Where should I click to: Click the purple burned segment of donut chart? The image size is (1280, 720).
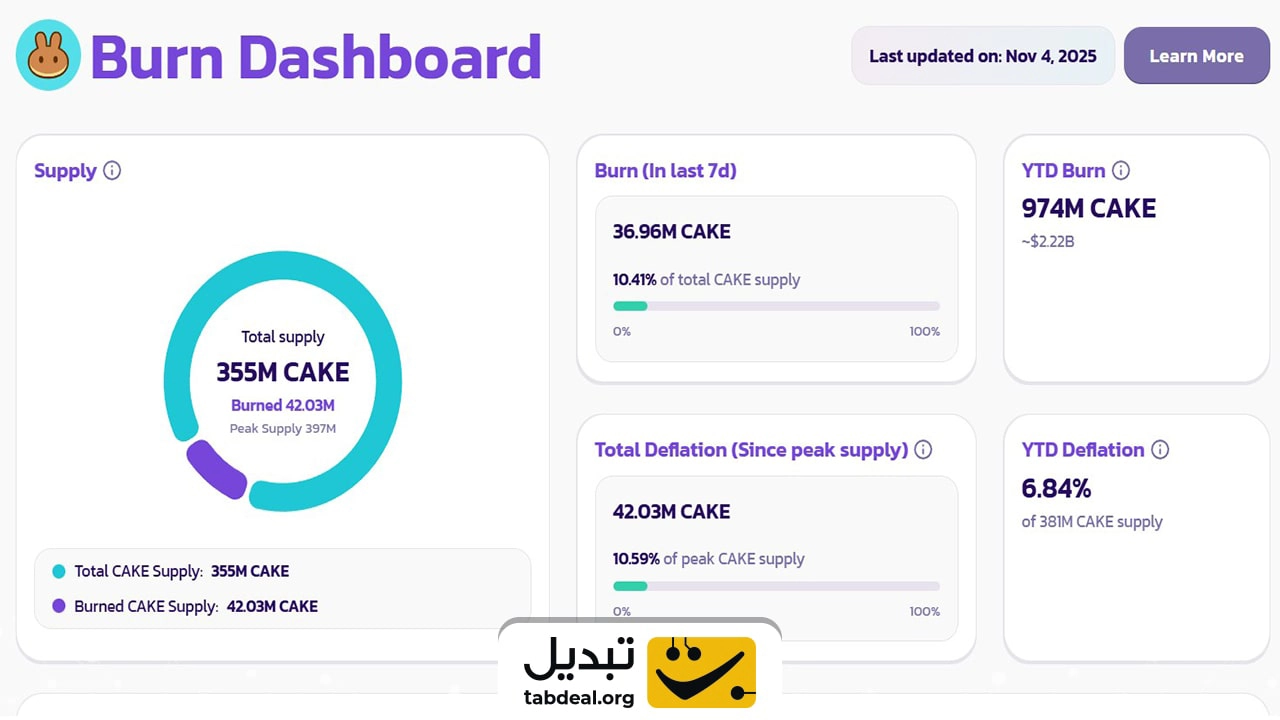(216, 469)
